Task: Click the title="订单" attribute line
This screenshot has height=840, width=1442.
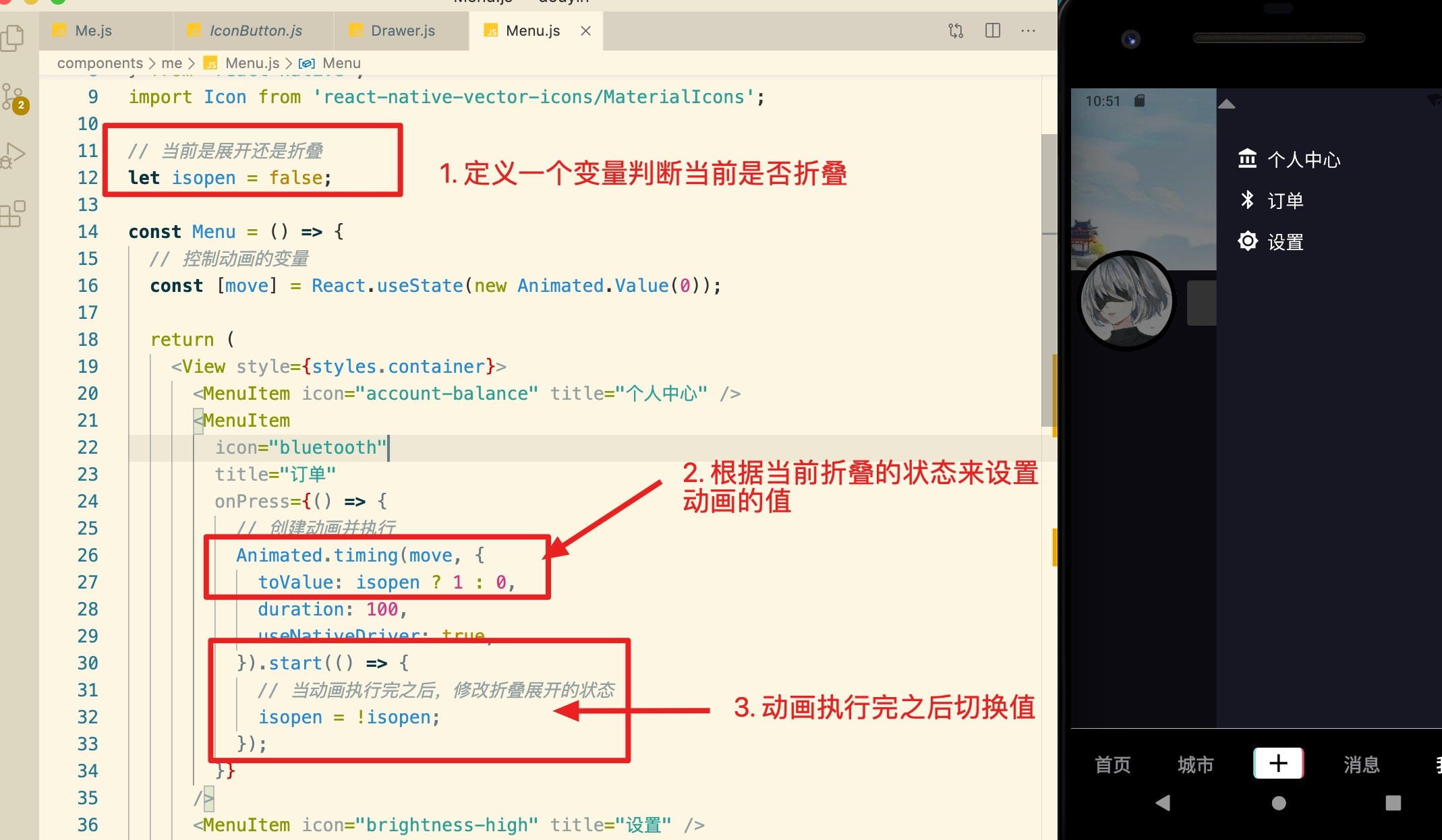Action: [275, 475]
